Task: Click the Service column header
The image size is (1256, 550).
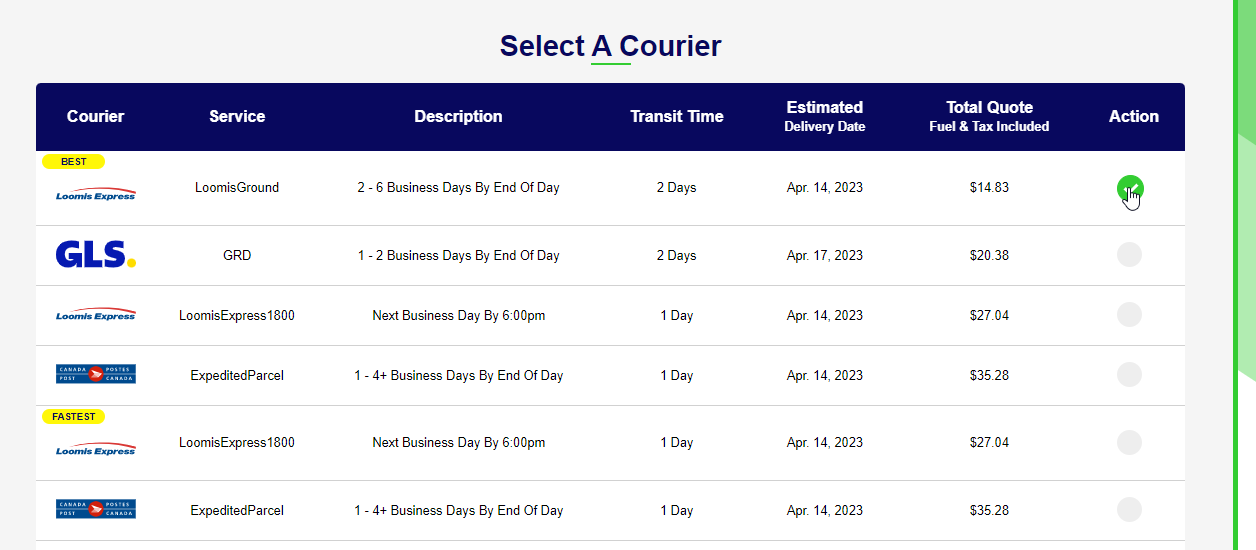Action: (x=237, y=116)
